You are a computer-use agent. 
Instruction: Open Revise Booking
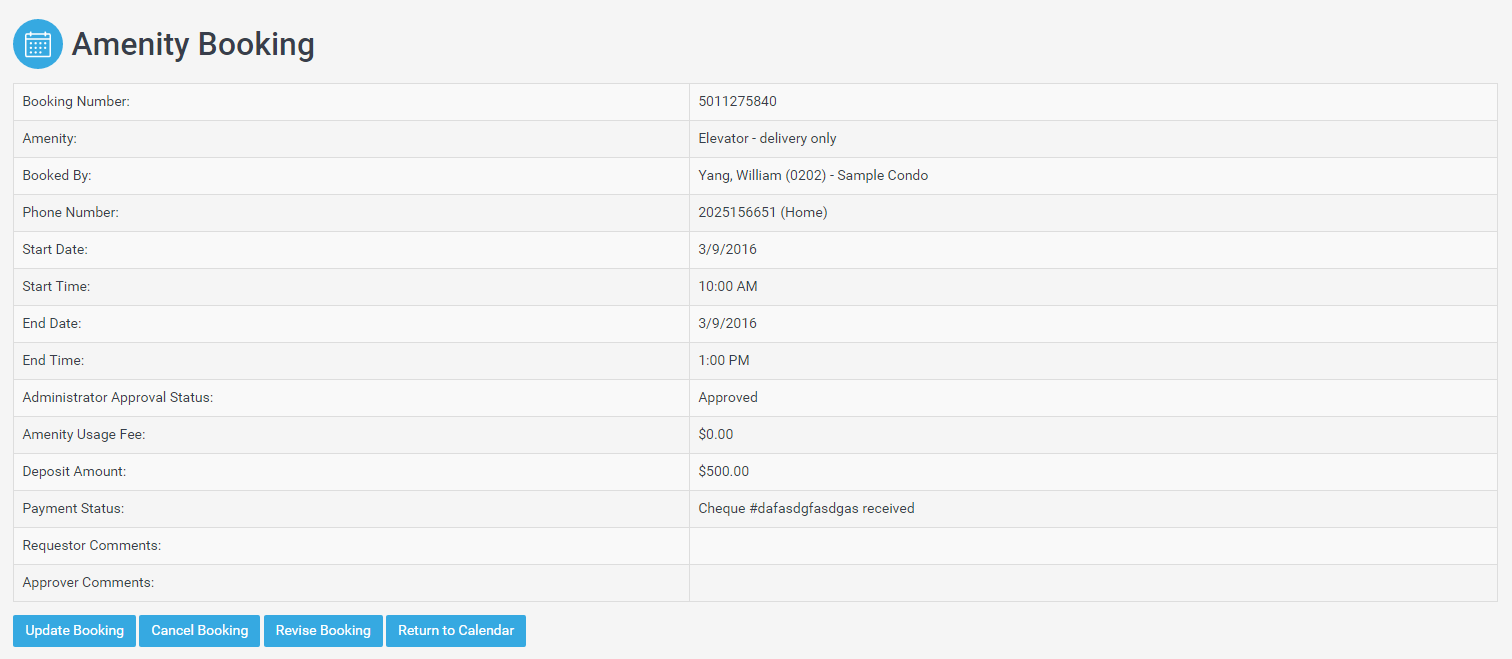tap(323, 631)
